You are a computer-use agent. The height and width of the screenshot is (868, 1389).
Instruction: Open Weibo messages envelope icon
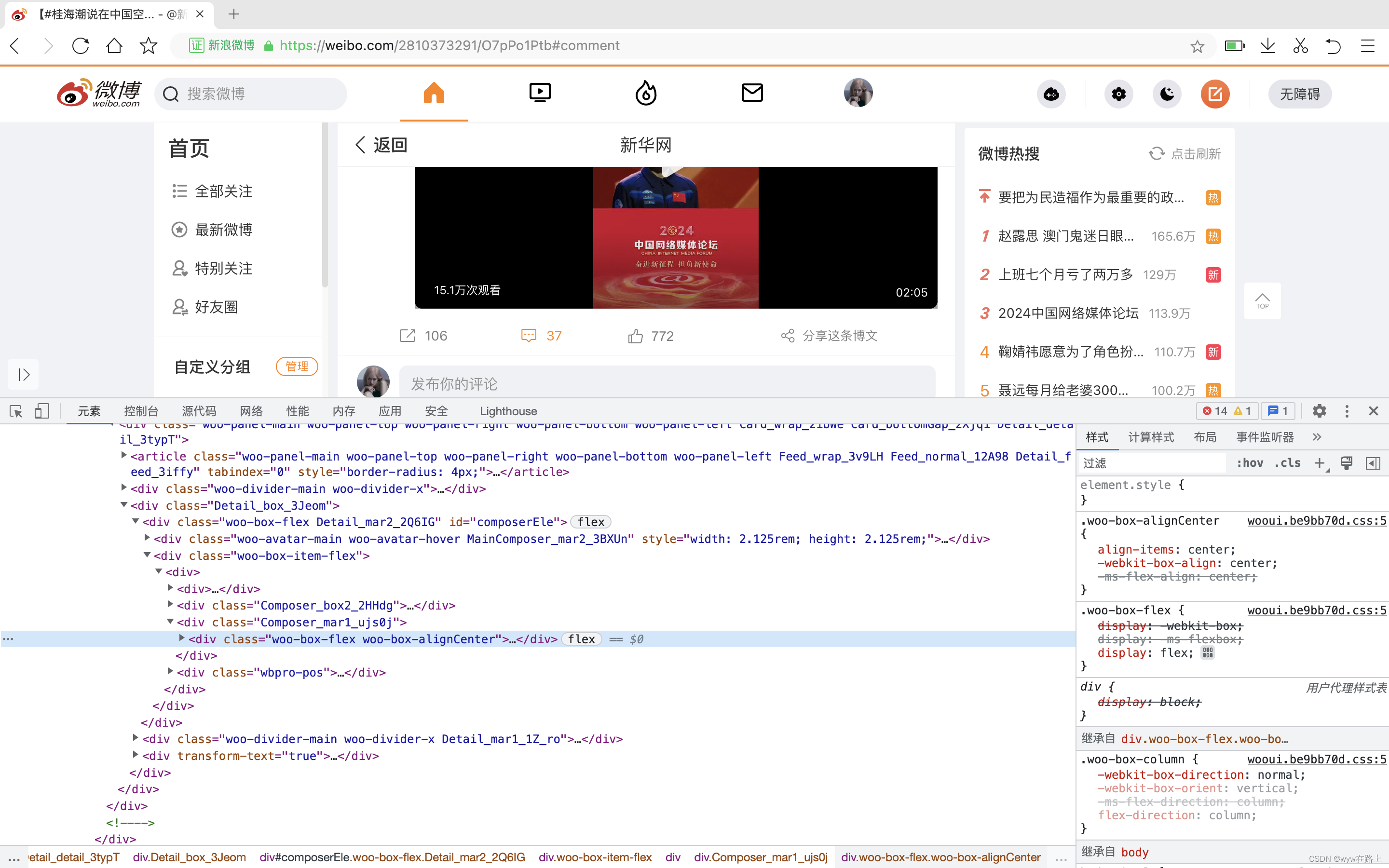pos(752,93)
